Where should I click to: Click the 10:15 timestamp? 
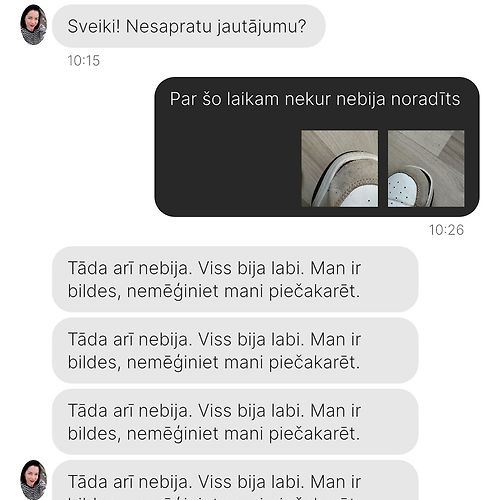(84, 61)
